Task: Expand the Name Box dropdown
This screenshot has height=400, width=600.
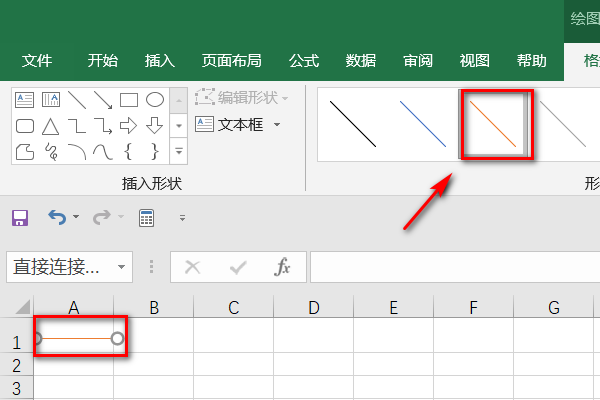Action: point(121,267)
